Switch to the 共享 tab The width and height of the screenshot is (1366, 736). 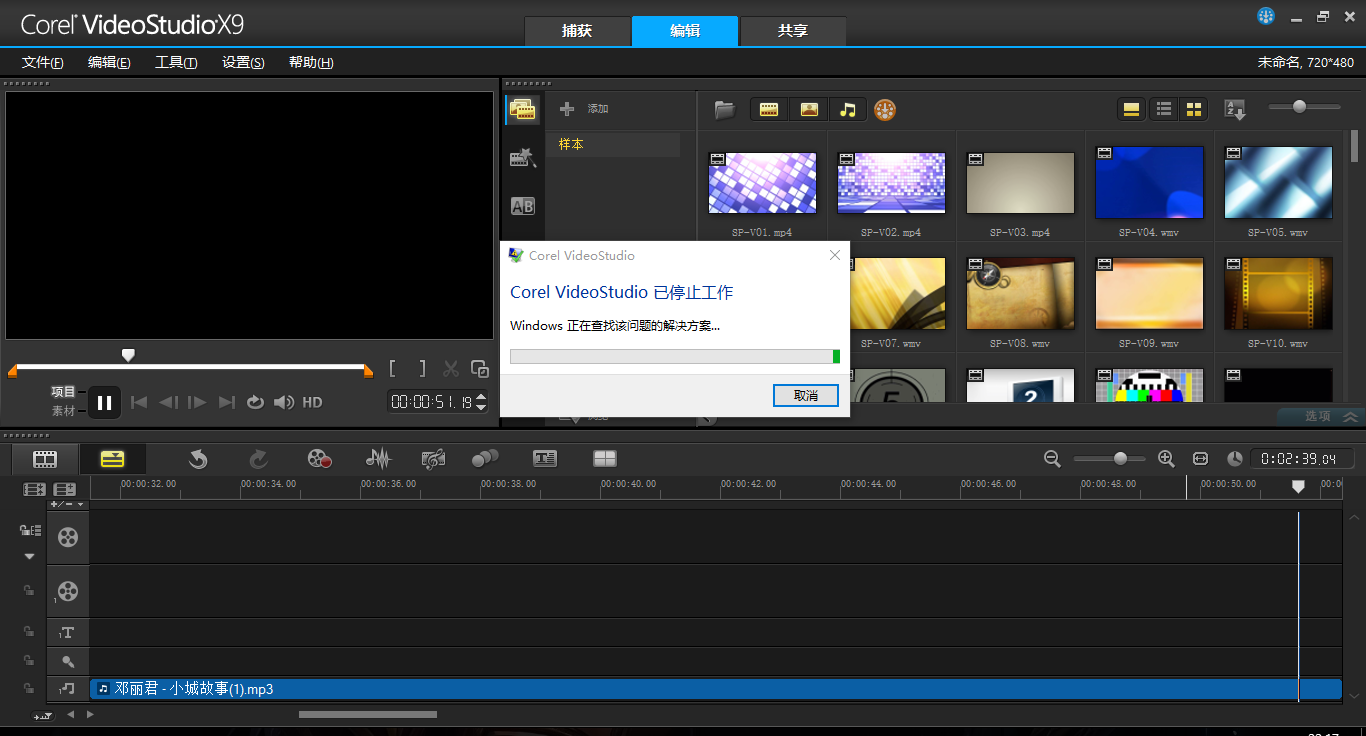(793, 31)
